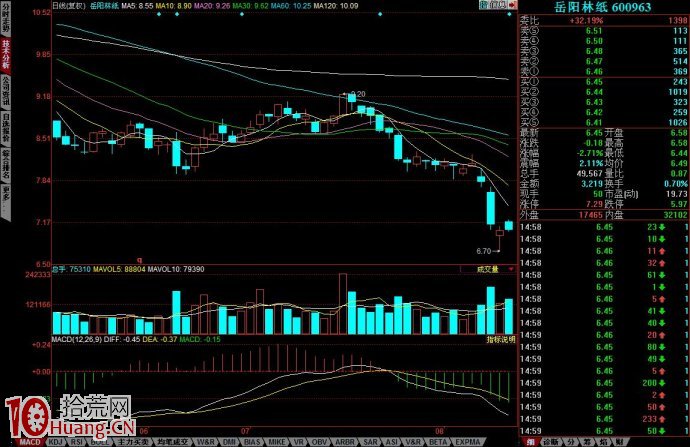This screenshot has width=690, height=447.
Task: Open the 均笔成交 indicator tab
Action: pyautogui.click(x=173, y=442)
